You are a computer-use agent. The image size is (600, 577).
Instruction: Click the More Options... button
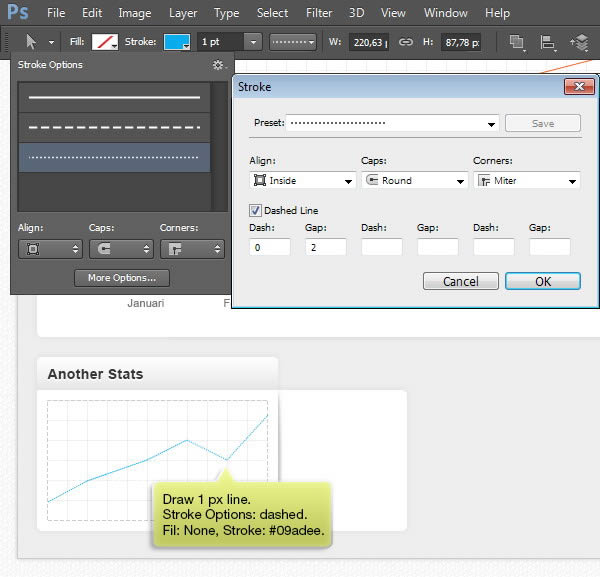pyautogui.click(x=121, y=278)
